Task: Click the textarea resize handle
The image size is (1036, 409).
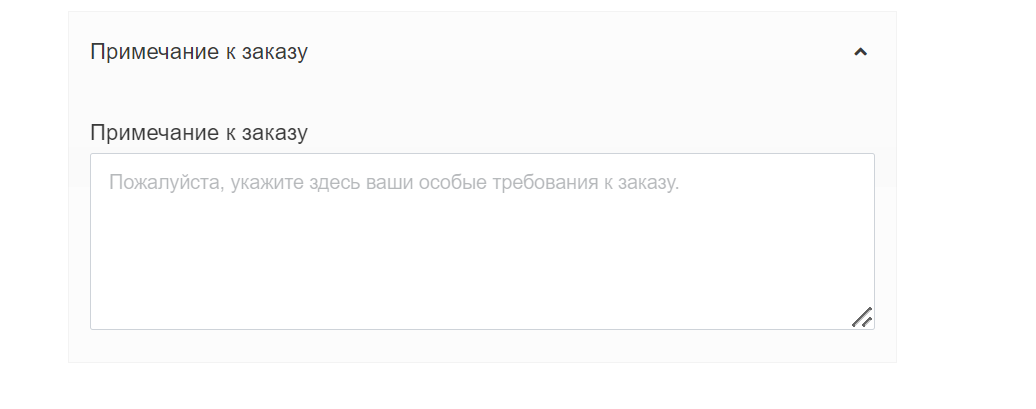Action: tap(862, 317)
